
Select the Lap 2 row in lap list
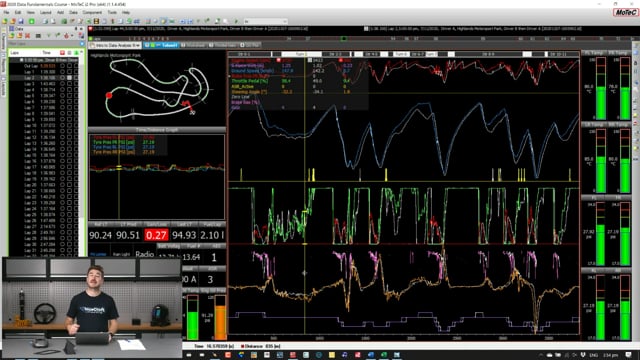tap(44, 78)
